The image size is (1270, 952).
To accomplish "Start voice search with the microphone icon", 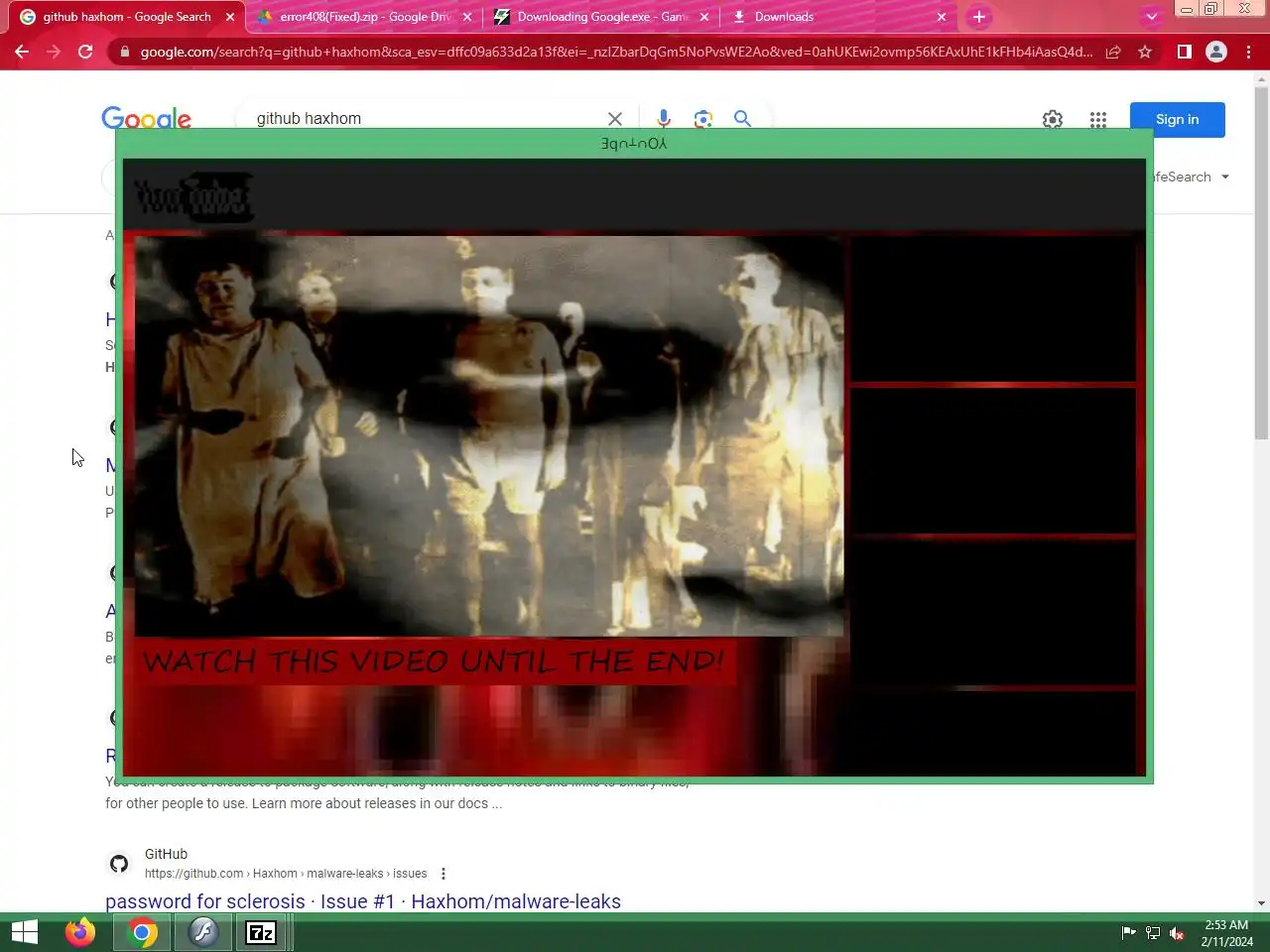I will [664, 119].
